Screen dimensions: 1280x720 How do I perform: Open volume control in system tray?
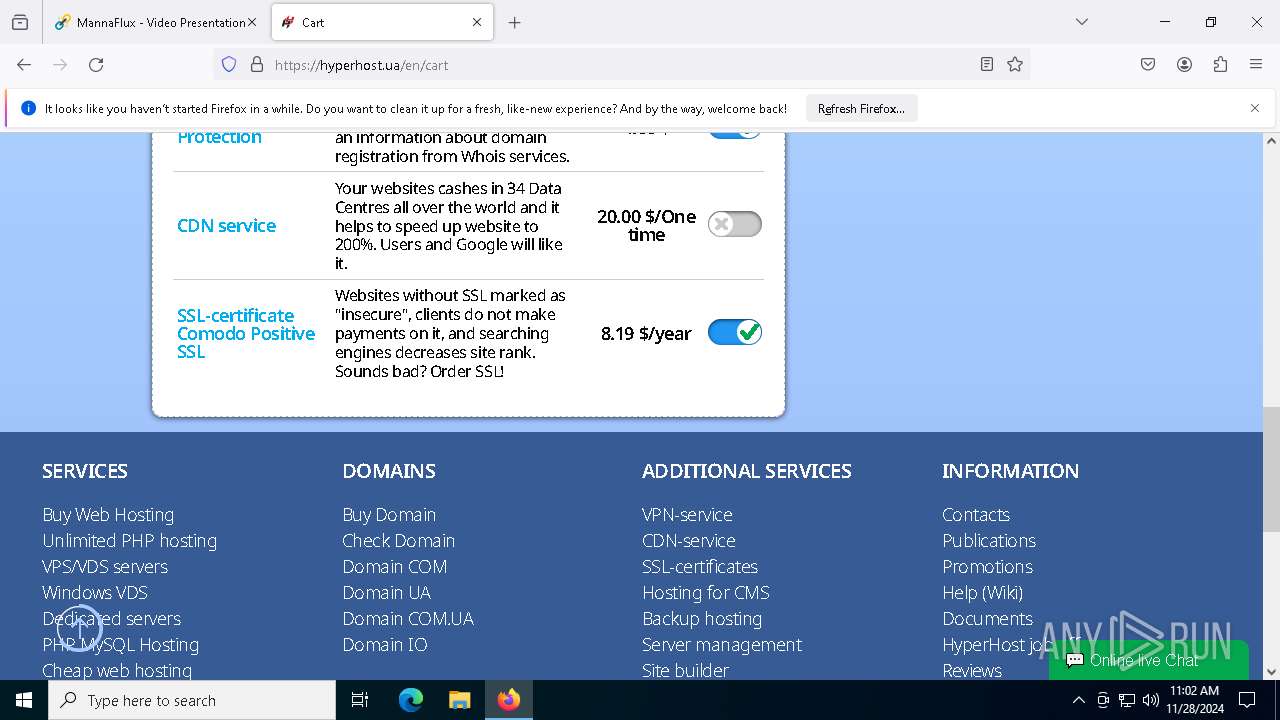(1151, 700)
